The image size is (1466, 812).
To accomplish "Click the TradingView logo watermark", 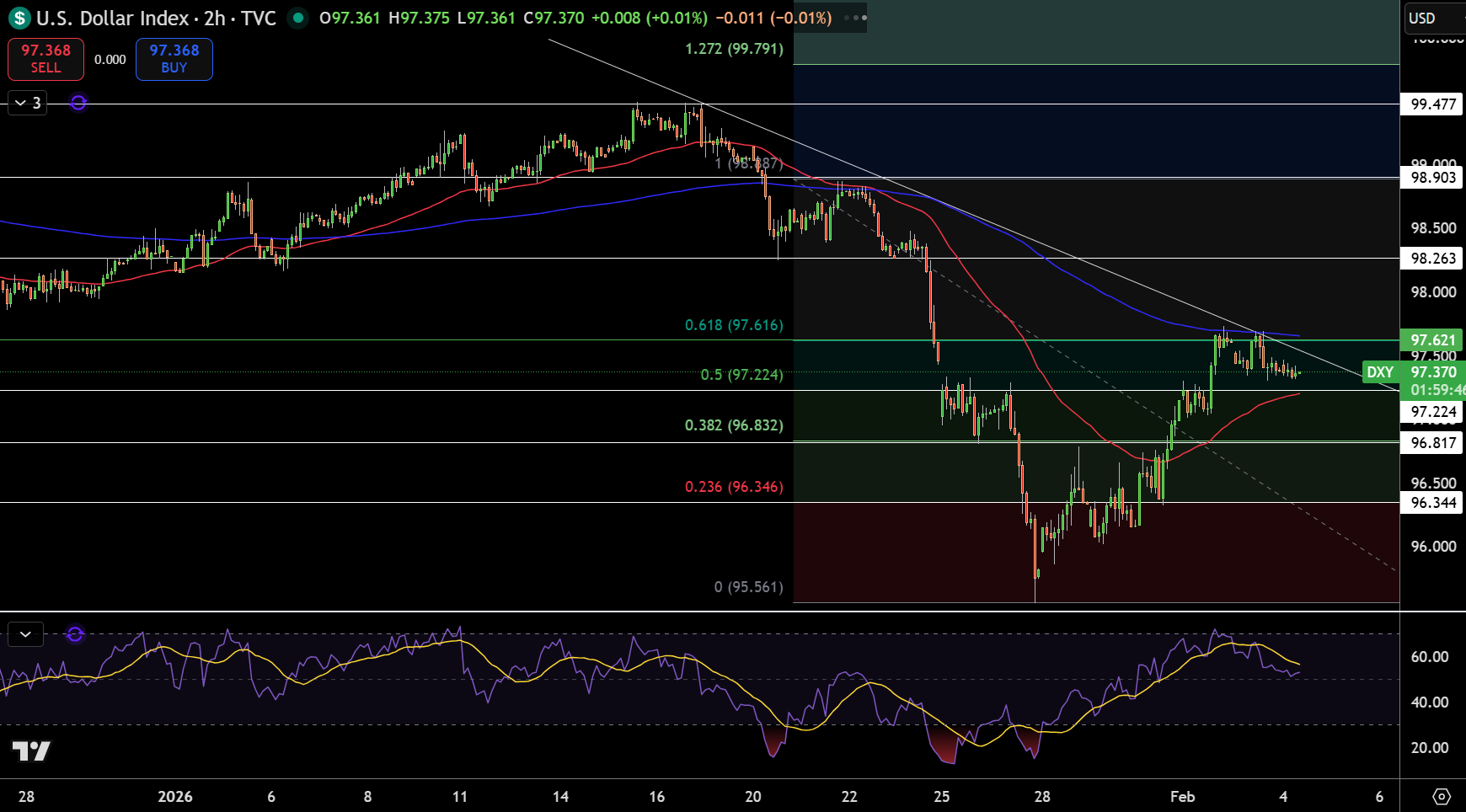I will (31, 751).
